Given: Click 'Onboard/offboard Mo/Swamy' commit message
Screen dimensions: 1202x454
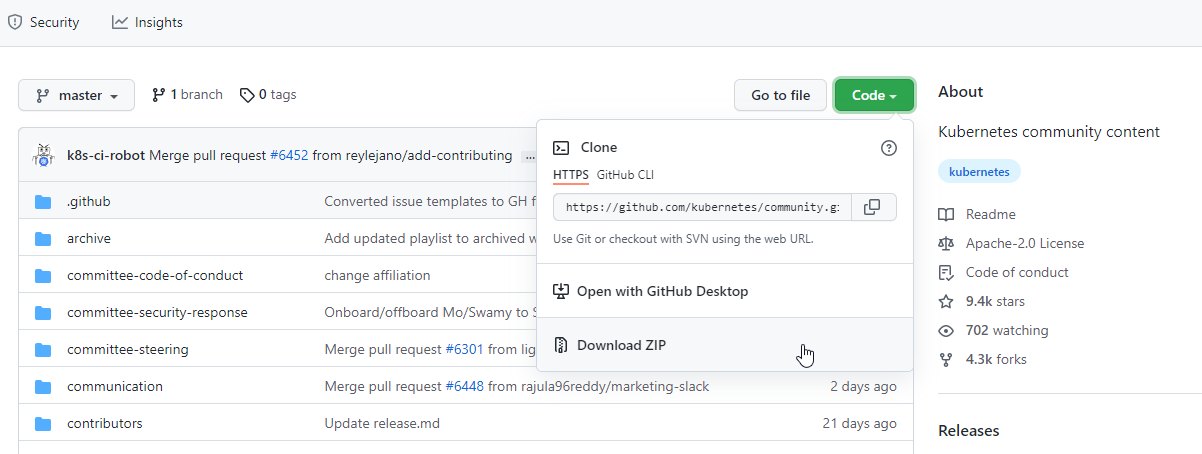Looking at the screenshot, I should click(x=430, y=312).
